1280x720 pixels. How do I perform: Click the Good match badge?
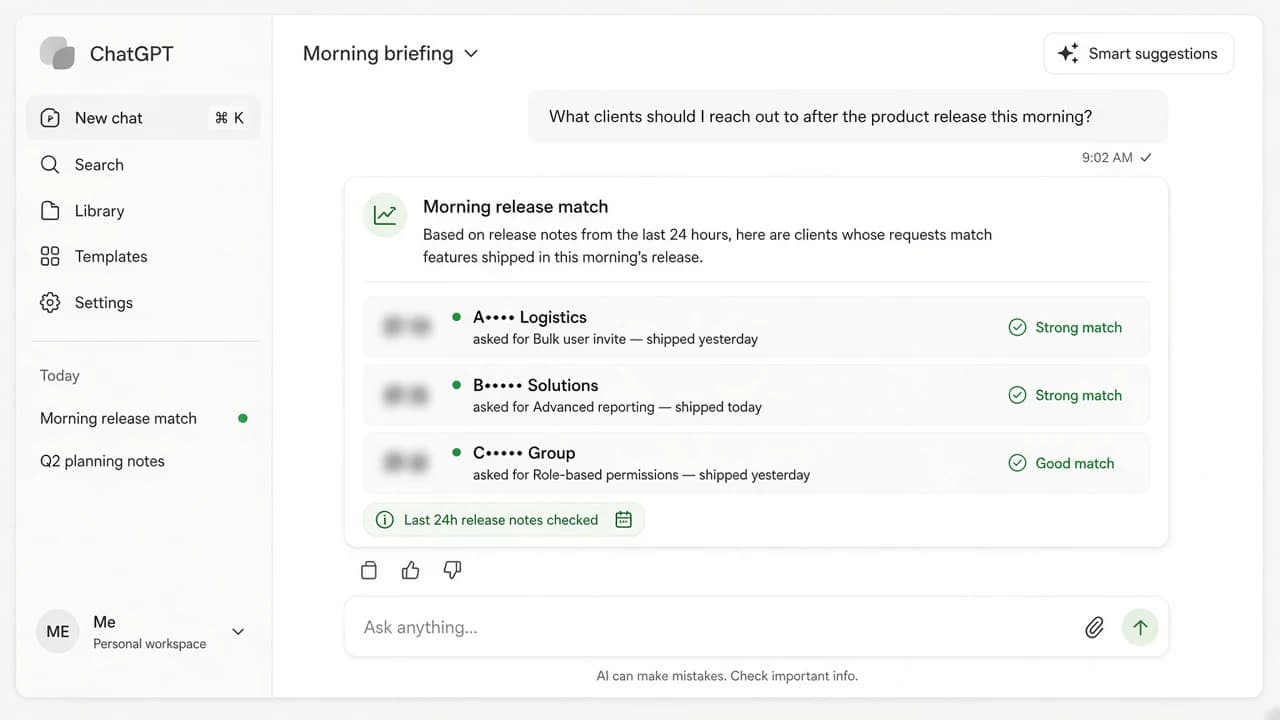point(1061,463)
